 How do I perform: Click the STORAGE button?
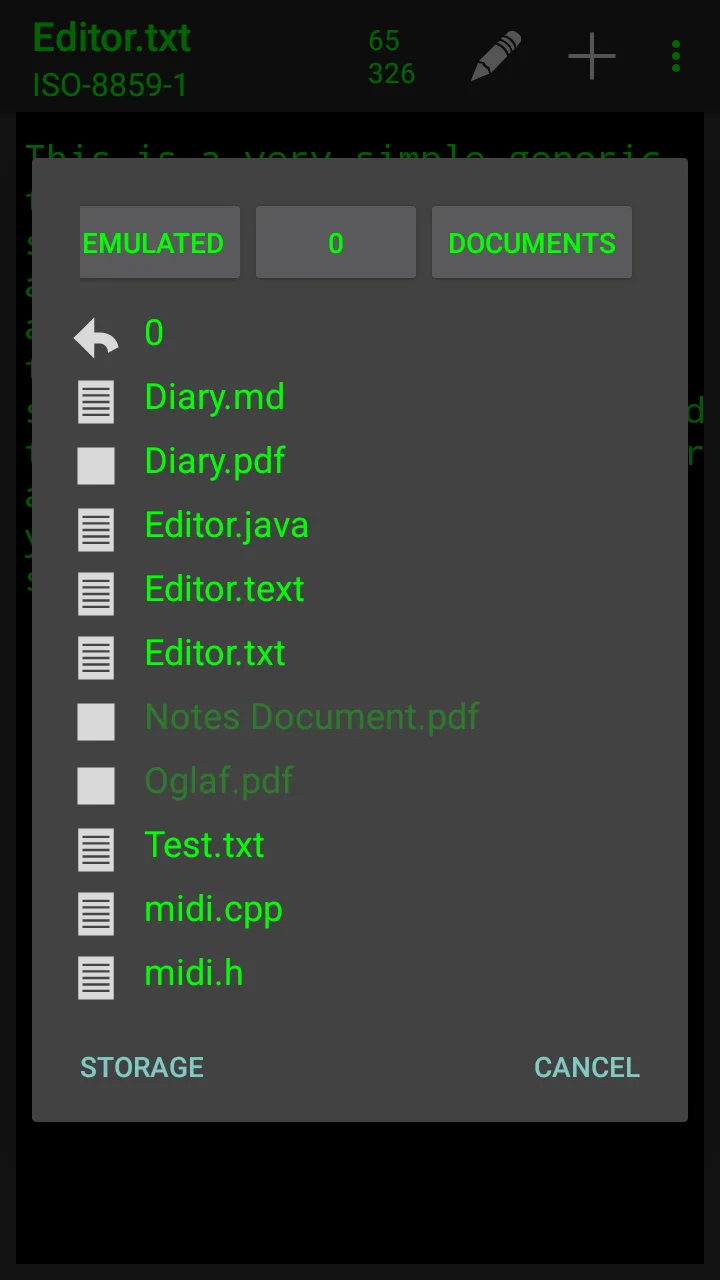click(142, 1067)
